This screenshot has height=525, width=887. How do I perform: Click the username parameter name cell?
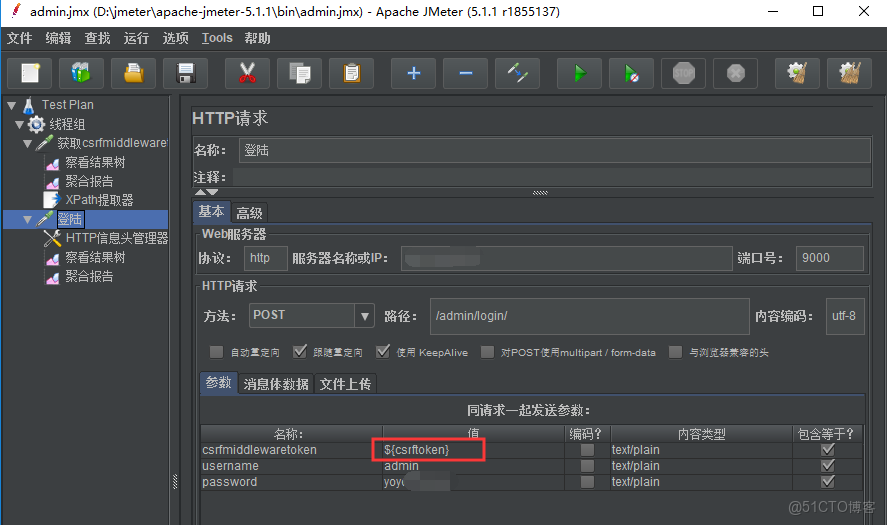pos(291,466)
